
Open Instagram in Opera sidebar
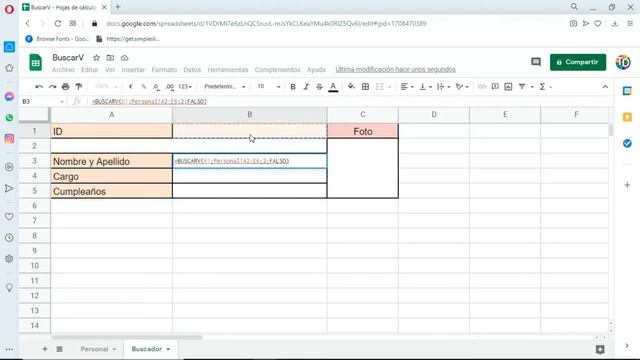pos(9,139)
